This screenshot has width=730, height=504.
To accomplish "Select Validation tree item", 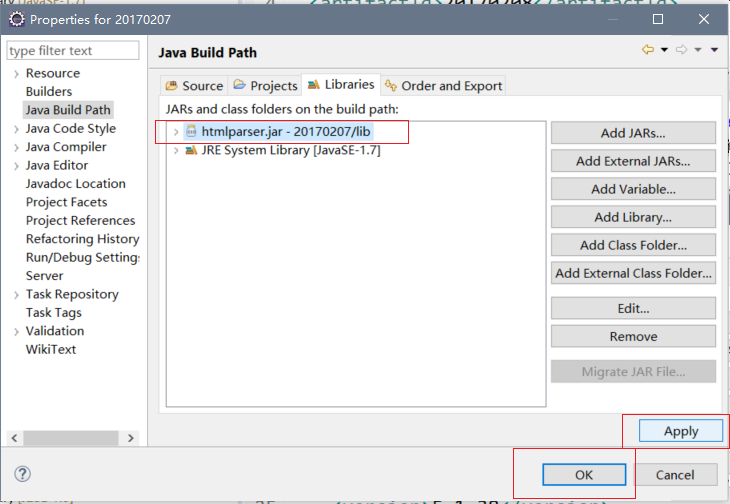I will point(55,331).
